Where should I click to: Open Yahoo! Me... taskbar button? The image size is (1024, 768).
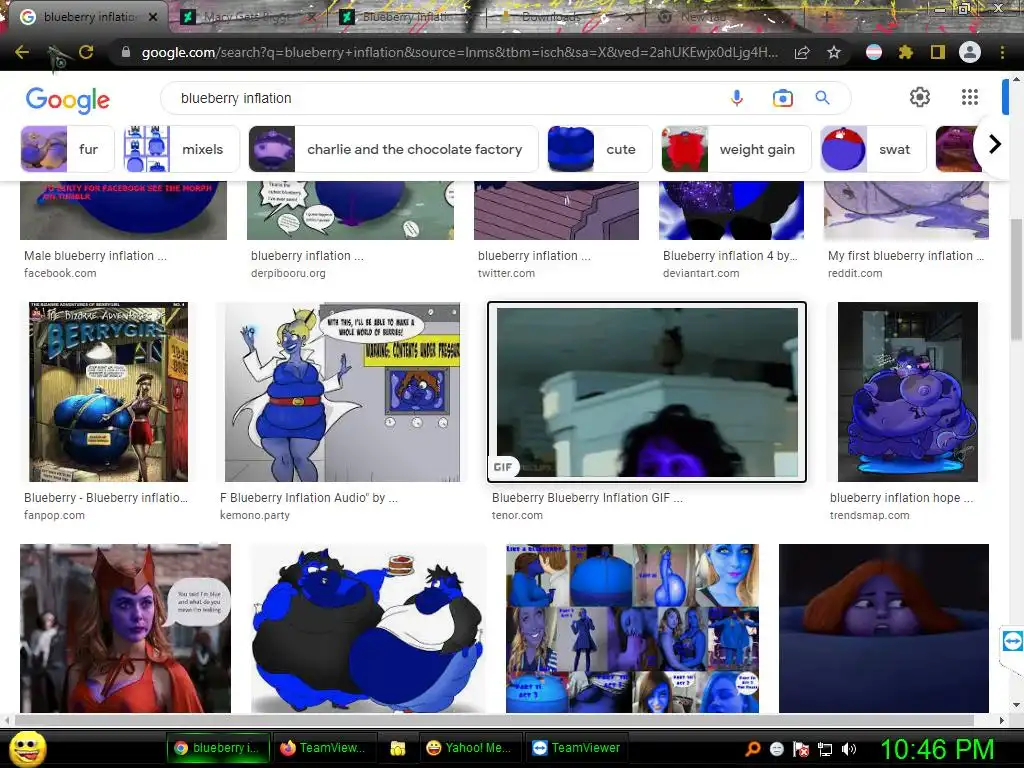click(468, 748)
